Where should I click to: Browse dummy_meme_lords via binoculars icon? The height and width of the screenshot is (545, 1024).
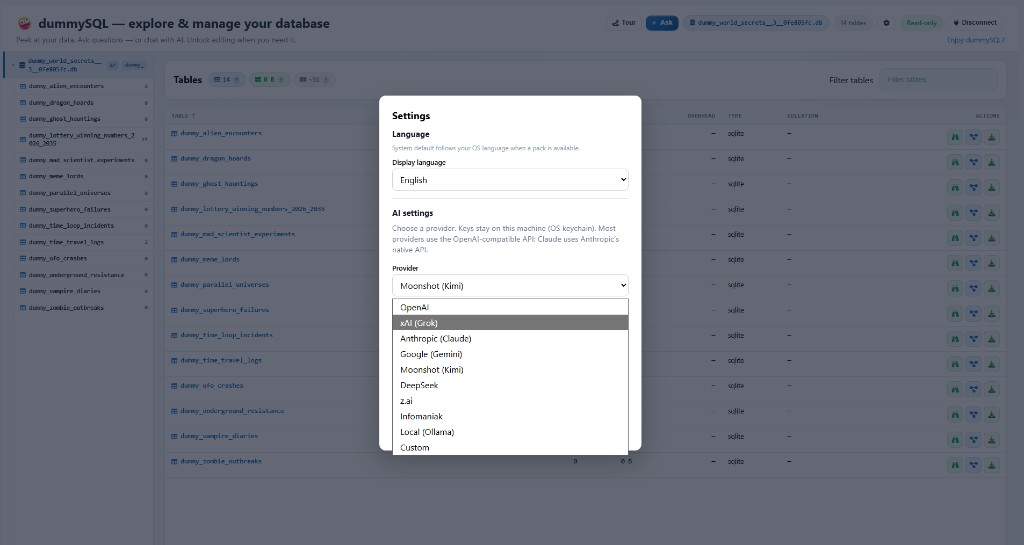[955, 263]
